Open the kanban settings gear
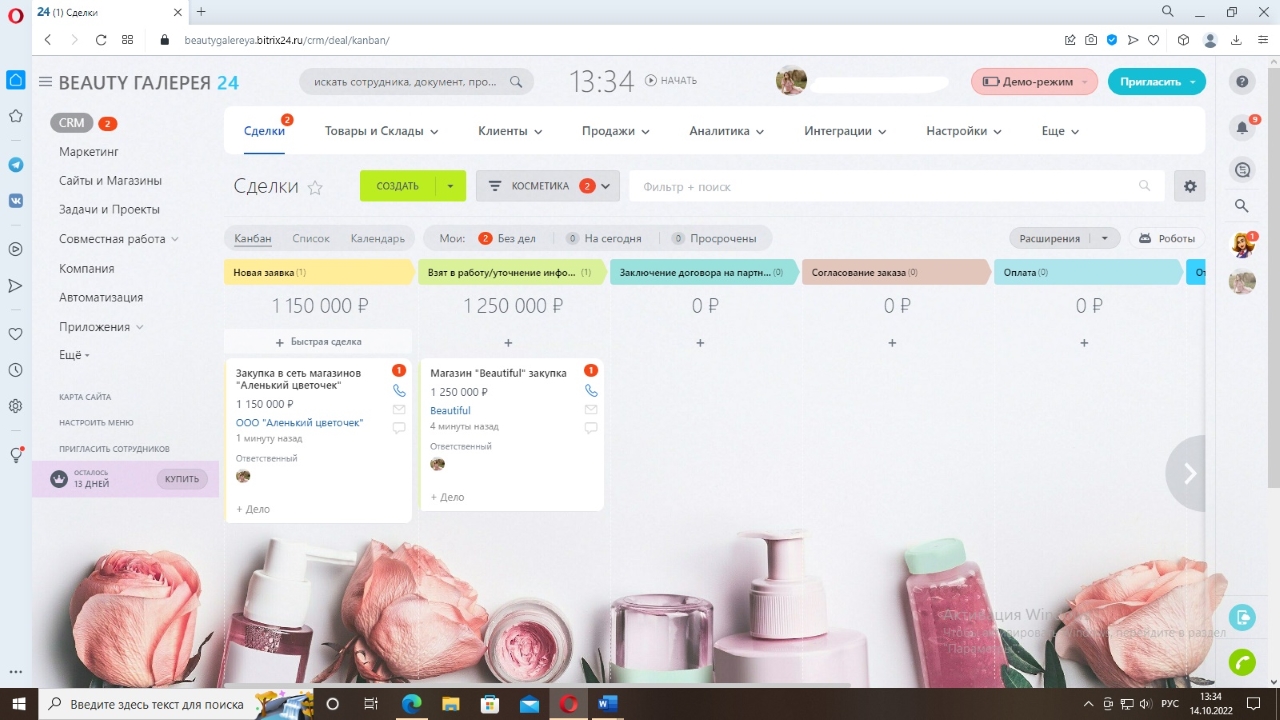The height and width of the screenshot is (720, 1280). pos(1190,186)
